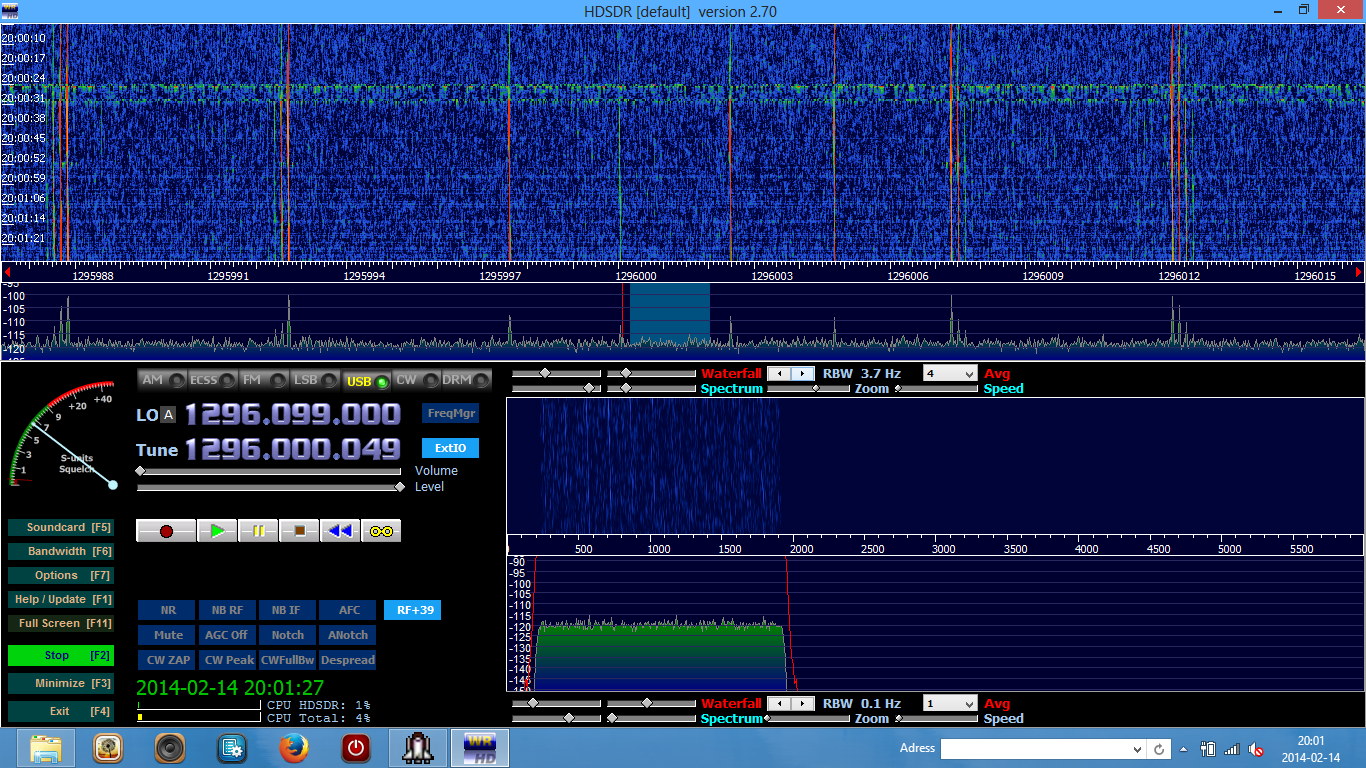Click the red Record button

pos(166,531)
